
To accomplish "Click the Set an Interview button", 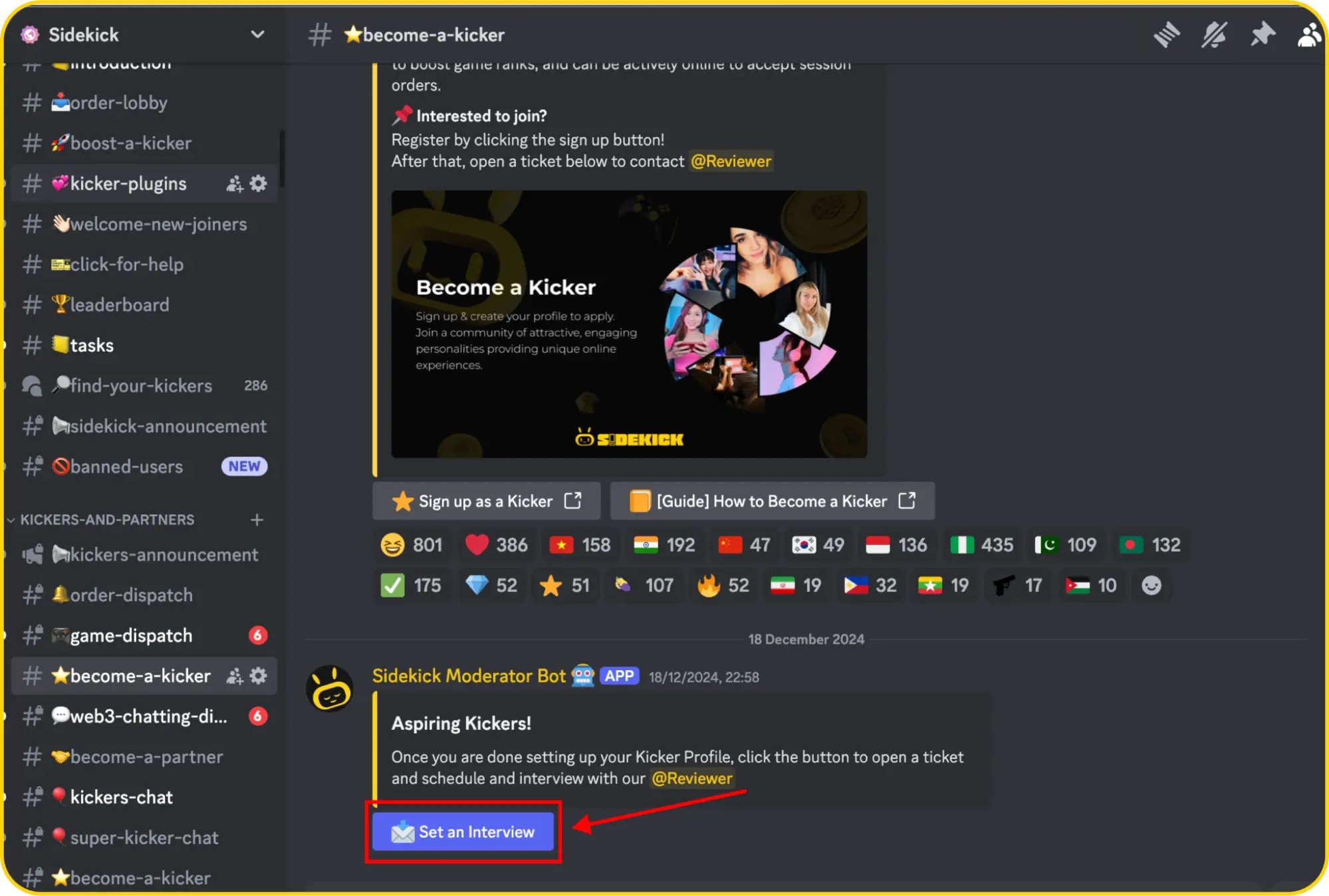I will pyautogui.click(x=463, y=832).
